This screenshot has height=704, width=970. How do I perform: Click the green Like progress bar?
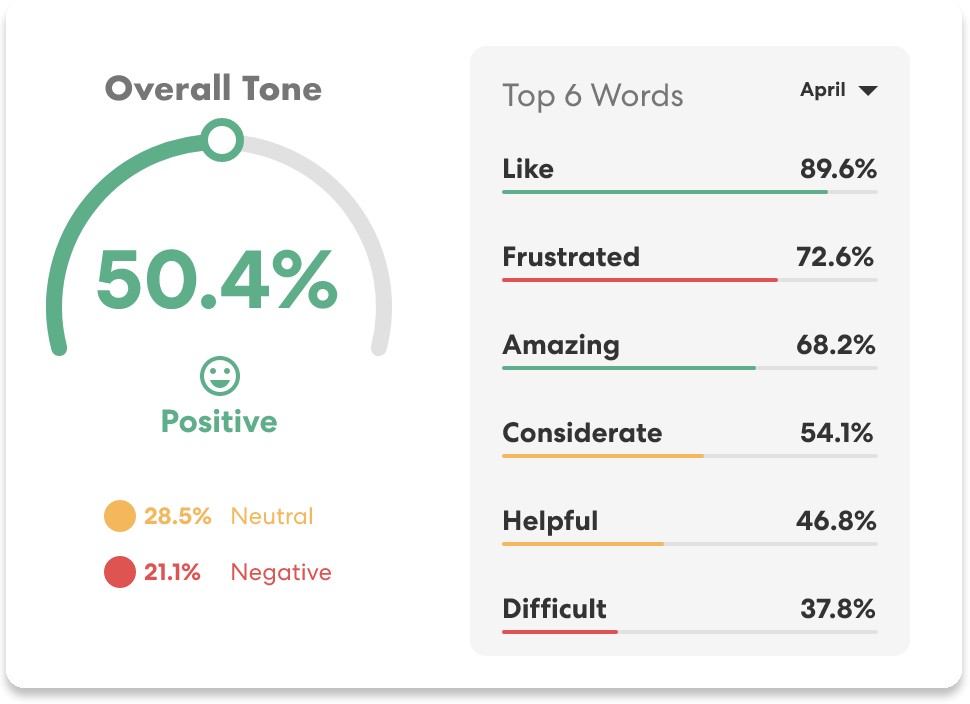[x=664, y=191]
